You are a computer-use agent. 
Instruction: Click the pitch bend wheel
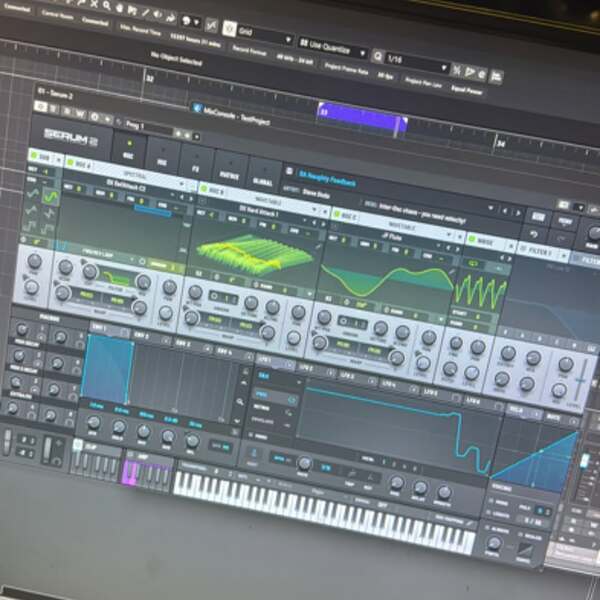coord(7,443)
